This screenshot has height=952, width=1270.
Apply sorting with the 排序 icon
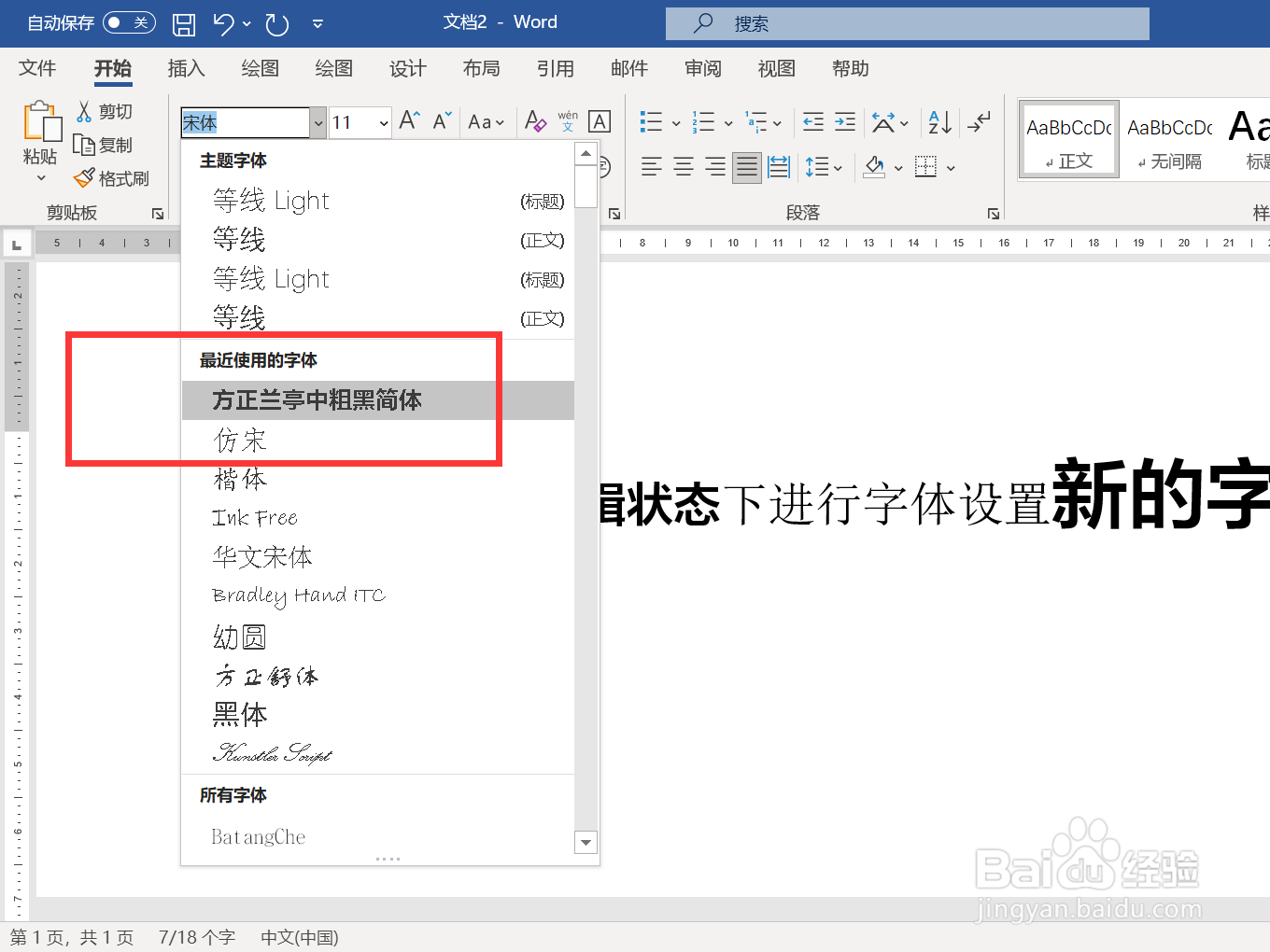pyautogui.click(x=938, y=121)
